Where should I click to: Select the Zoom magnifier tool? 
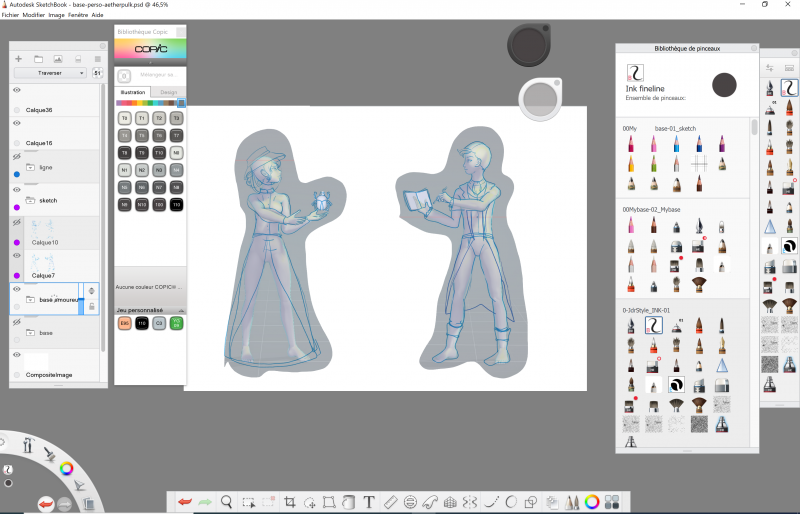click(x=227, y=502)
